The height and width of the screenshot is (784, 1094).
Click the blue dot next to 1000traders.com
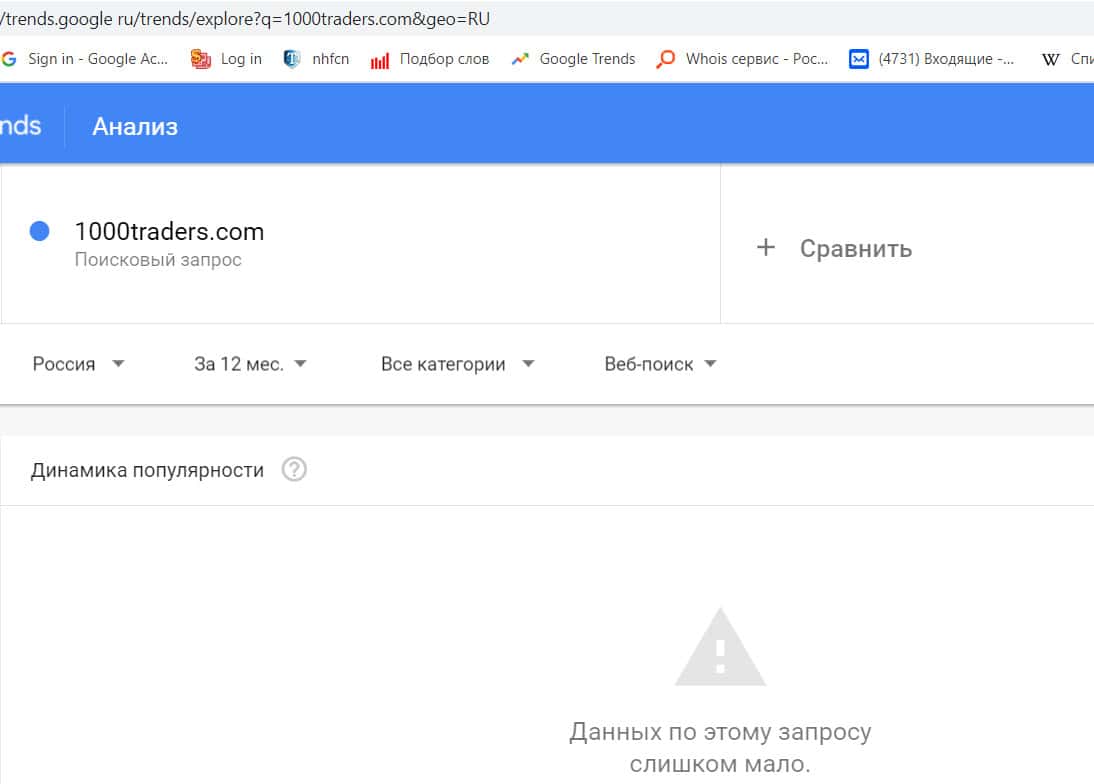(40, 232)
